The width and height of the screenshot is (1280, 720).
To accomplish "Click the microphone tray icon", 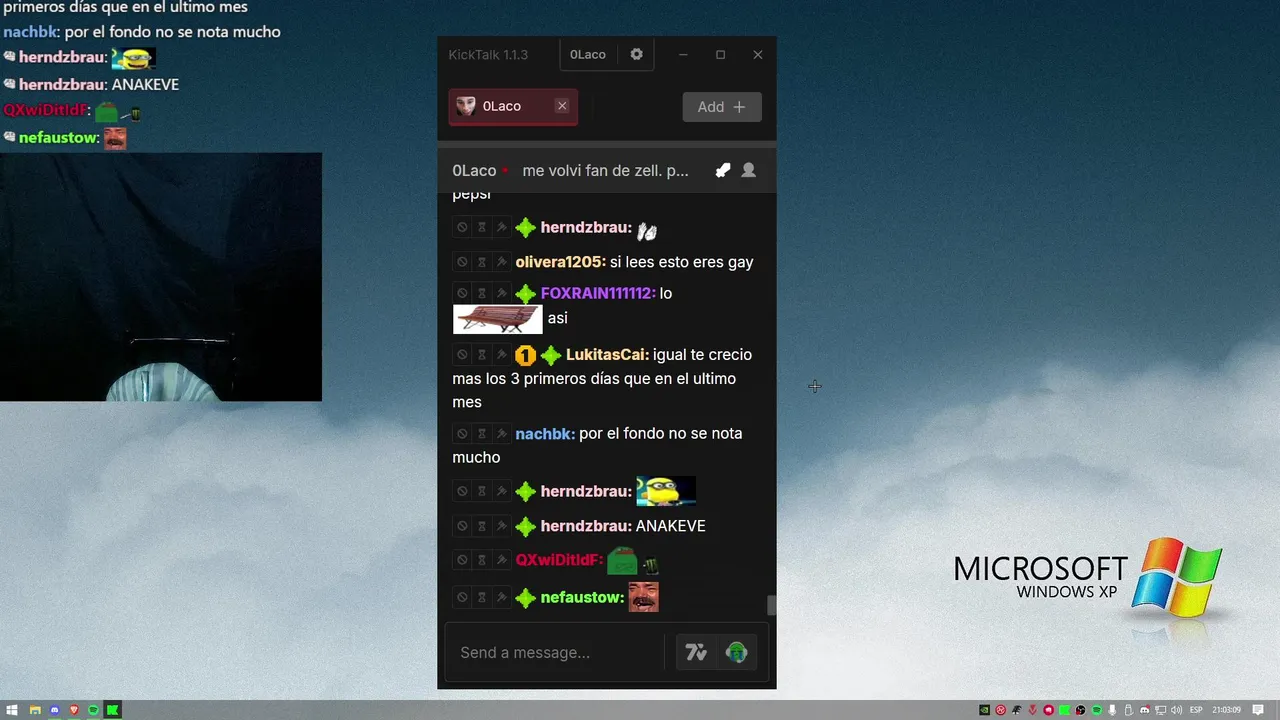I will [1113, 710].
